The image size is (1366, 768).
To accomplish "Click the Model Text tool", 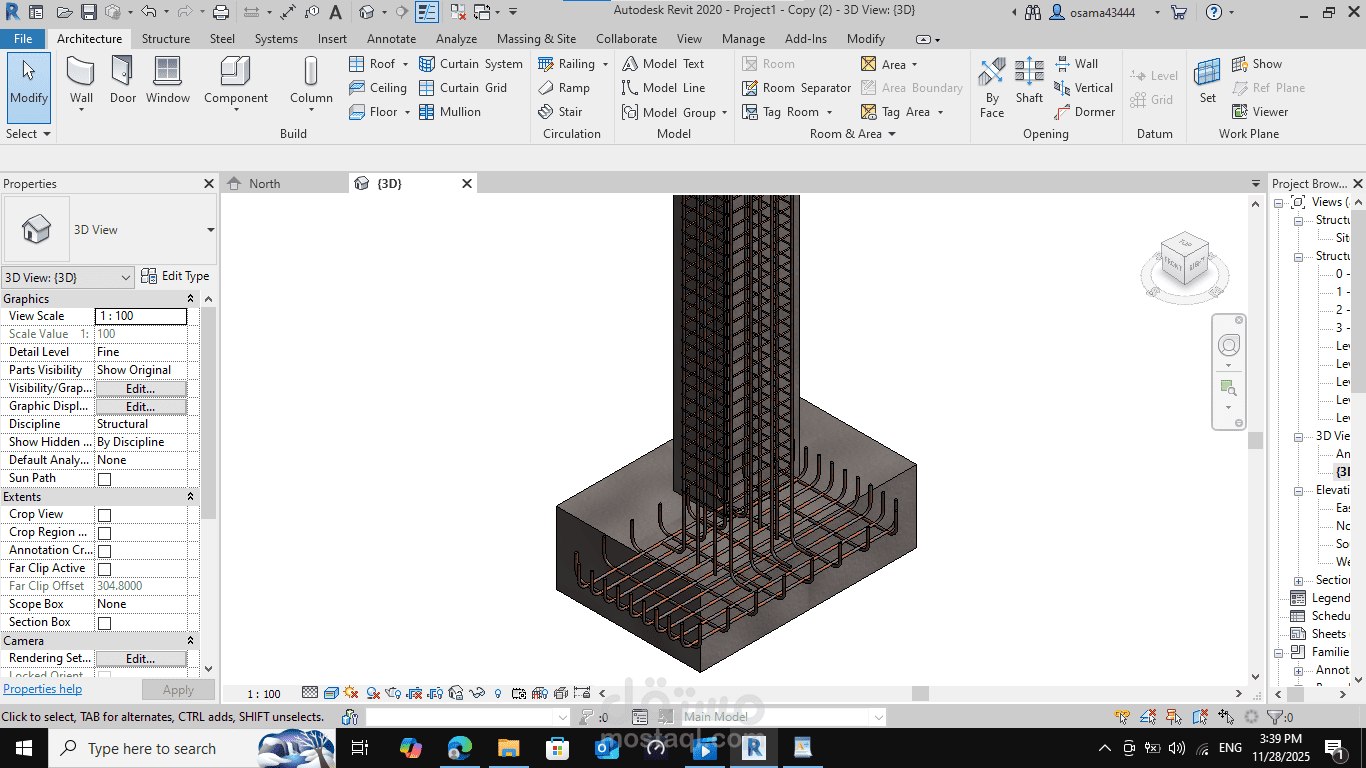I will coord(663,63).
